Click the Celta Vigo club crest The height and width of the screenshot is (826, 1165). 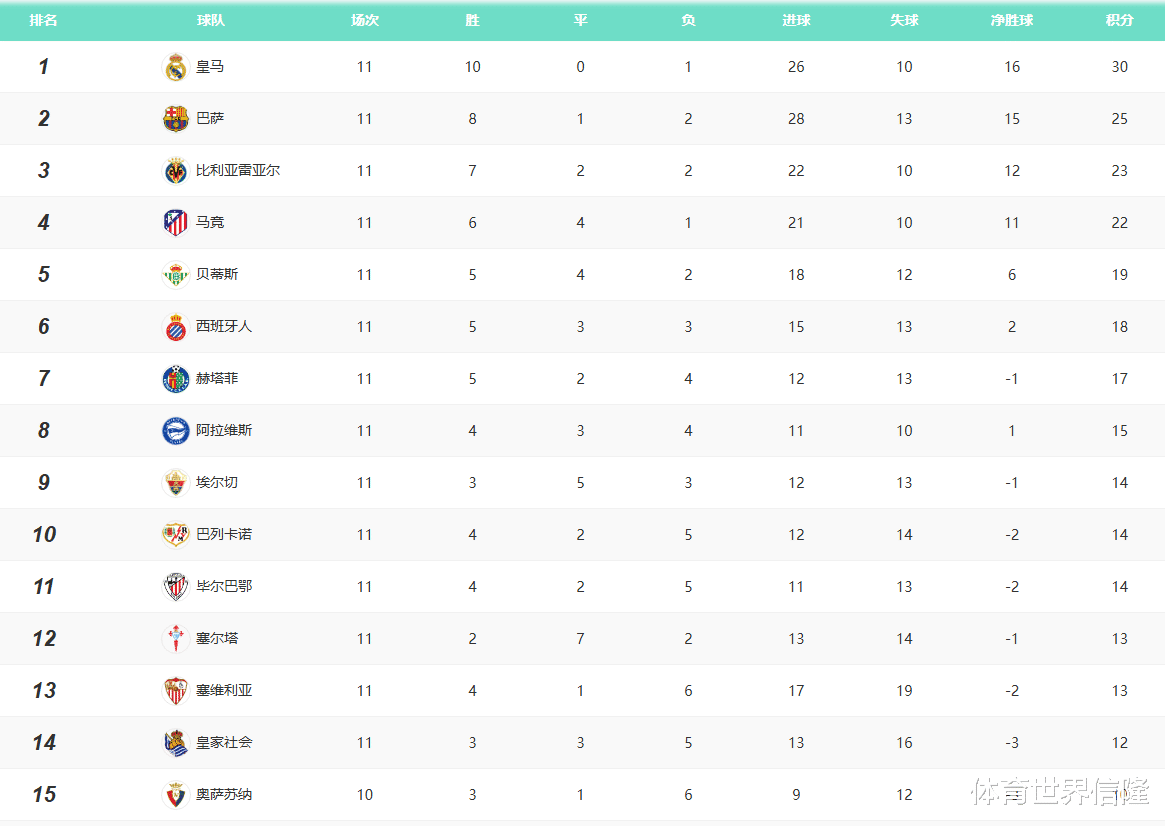175,639
